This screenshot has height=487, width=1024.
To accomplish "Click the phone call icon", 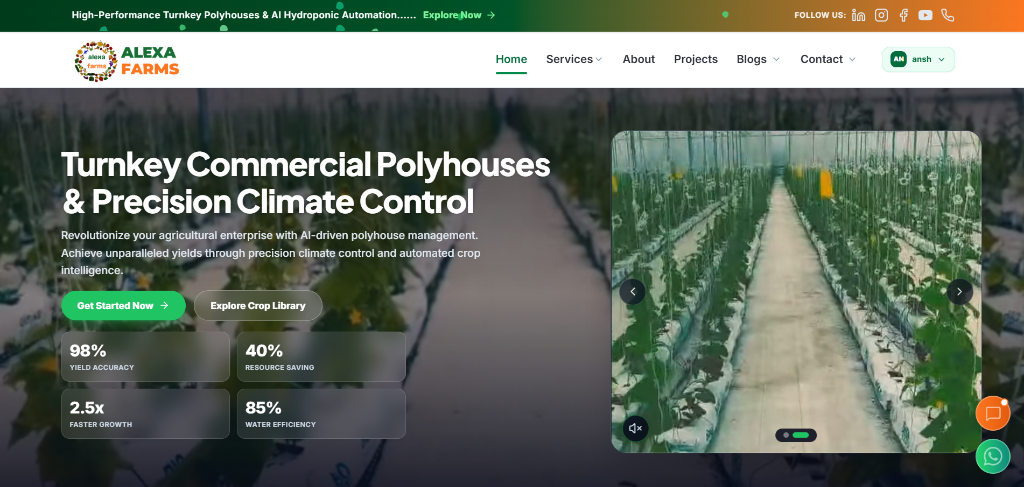I will tap(948, 15).
